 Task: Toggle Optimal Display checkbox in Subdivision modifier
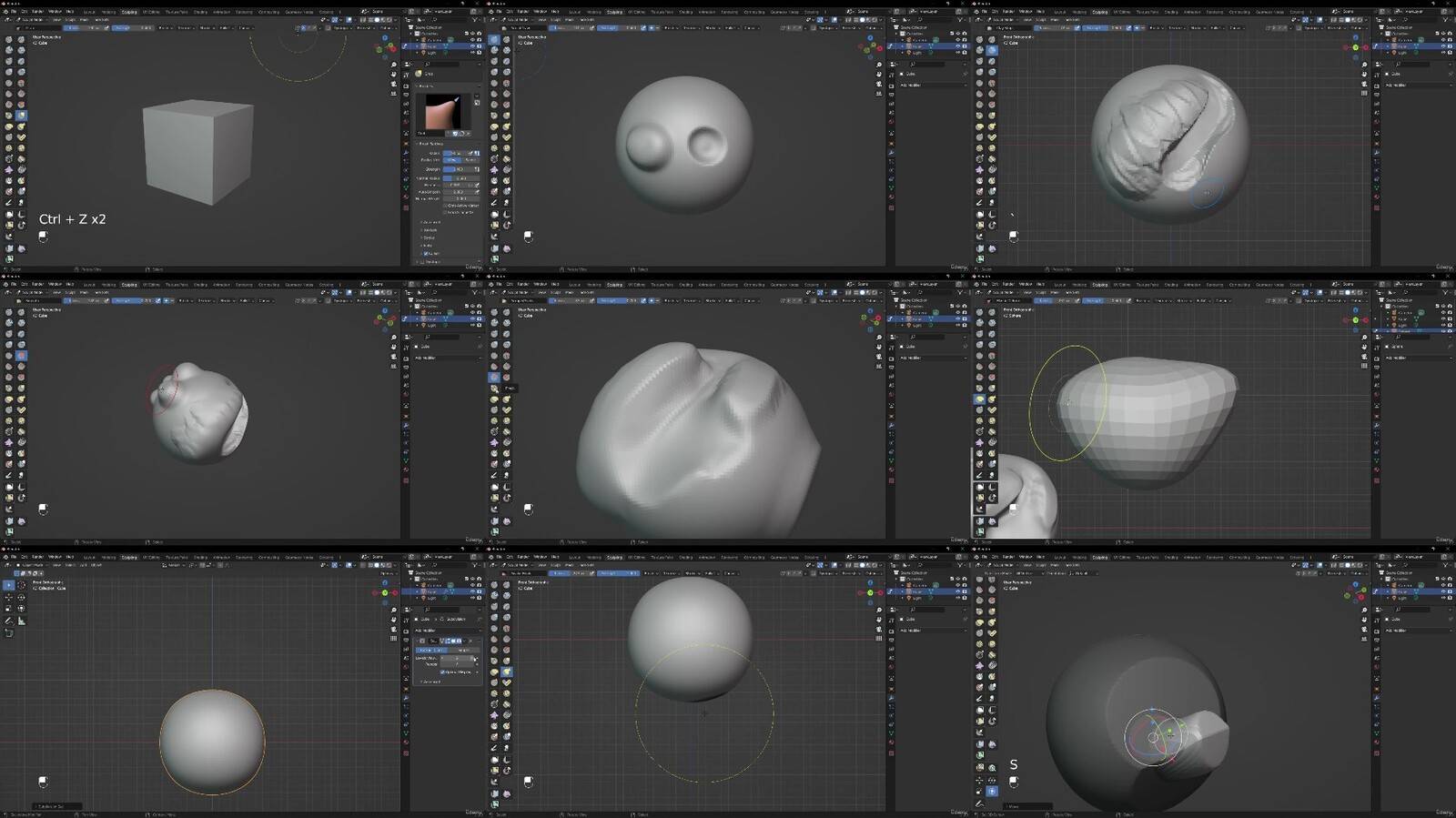click(442, 672)
